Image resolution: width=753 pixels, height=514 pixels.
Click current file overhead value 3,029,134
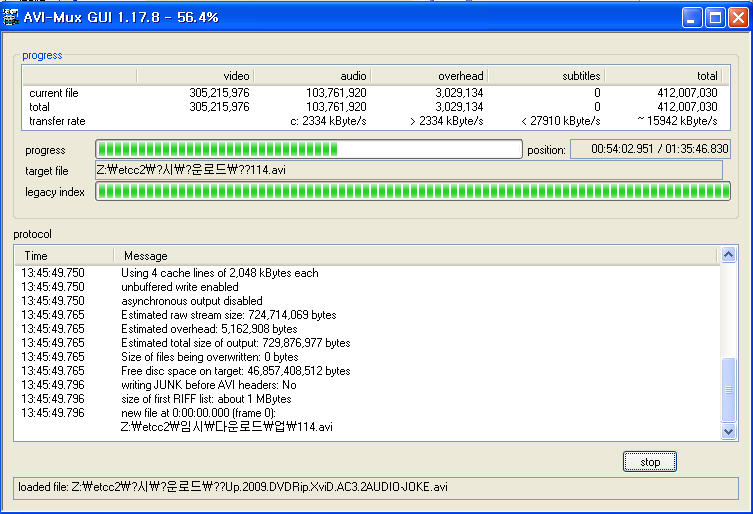coord(459,93)
